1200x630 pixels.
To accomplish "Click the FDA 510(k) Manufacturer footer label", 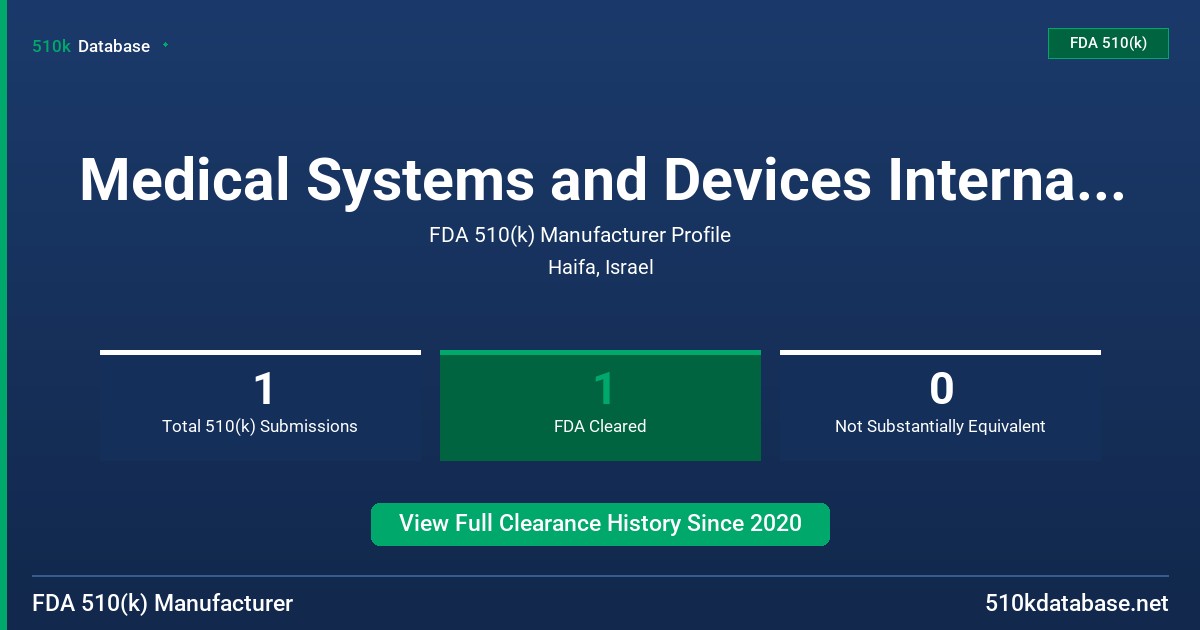I will tap(163, 604).
